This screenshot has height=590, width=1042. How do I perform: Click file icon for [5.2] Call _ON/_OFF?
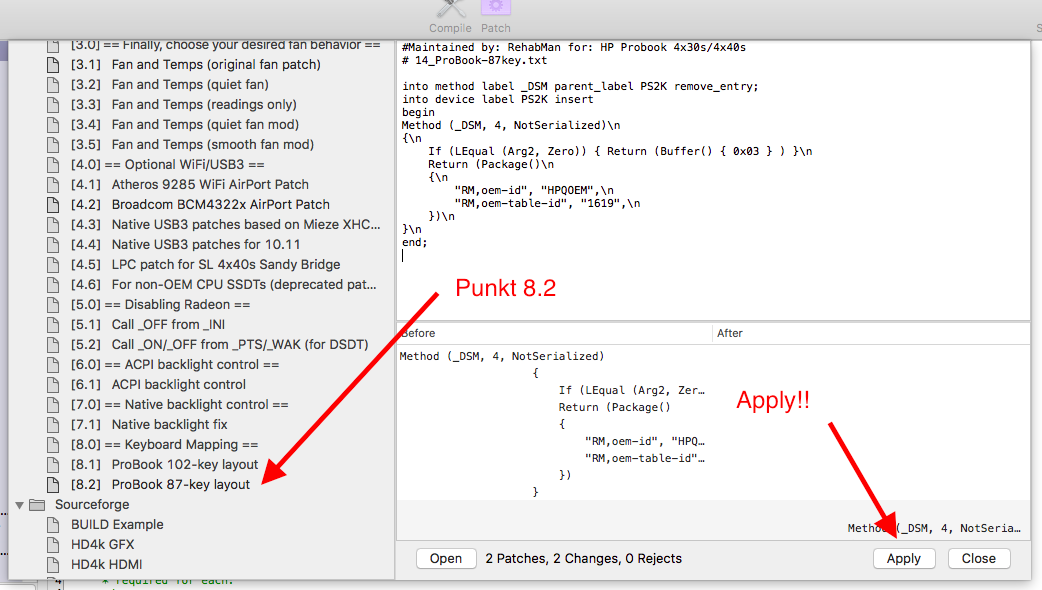tap(53, 345)
